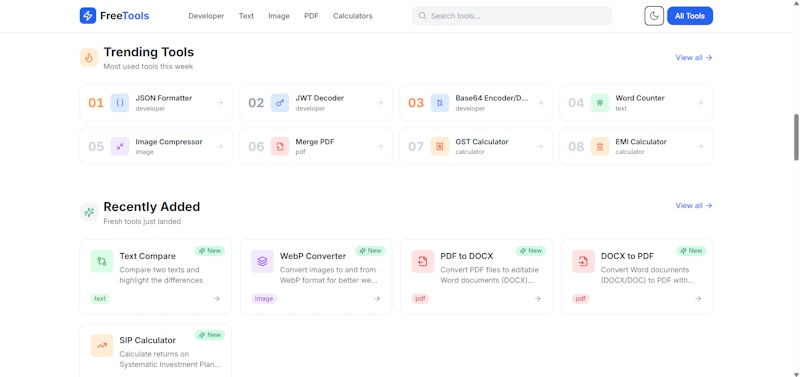Open the Text menu item

point(246,16)
